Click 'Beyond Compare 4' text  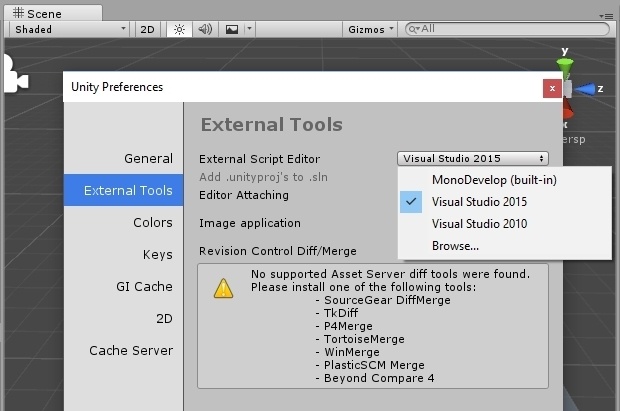(379, 378)
